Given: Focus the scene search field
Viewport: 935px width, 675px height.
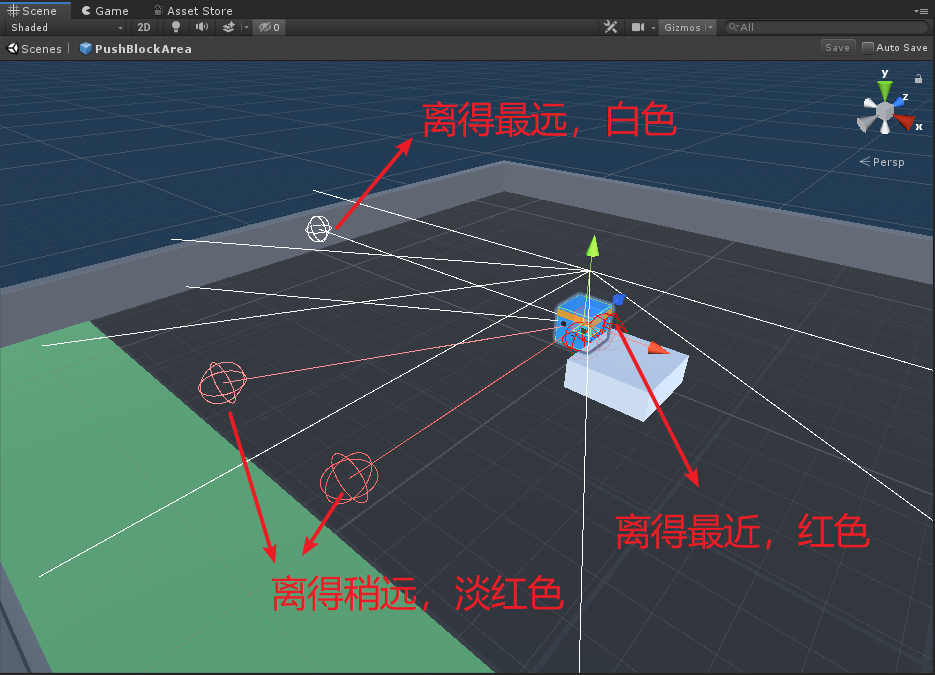Looking at the screenshot, I should click(x=826, y=27).
